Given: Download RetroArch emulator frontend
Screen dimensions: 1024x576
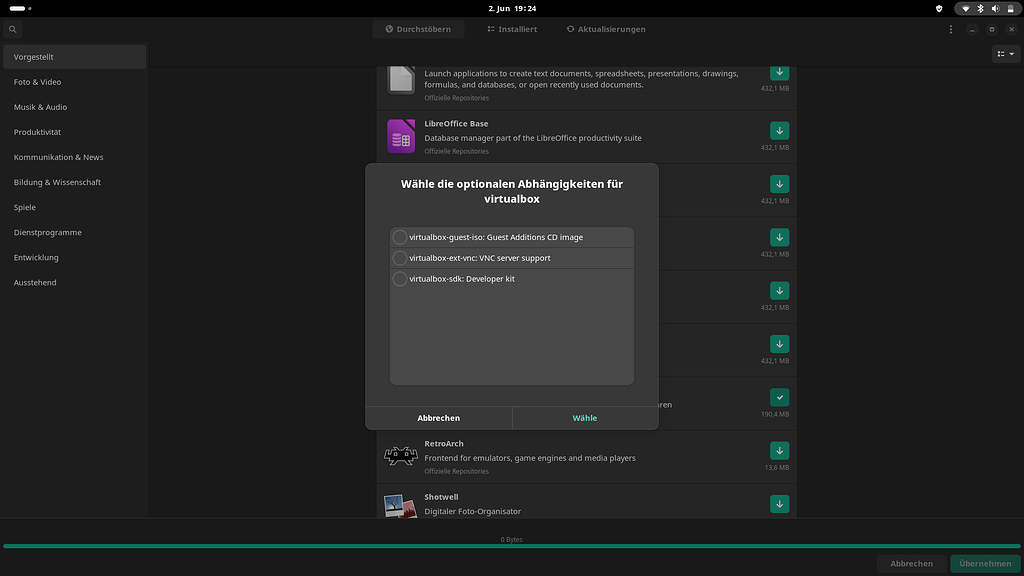Looking at the screenshot, I should tap(779, 451).
